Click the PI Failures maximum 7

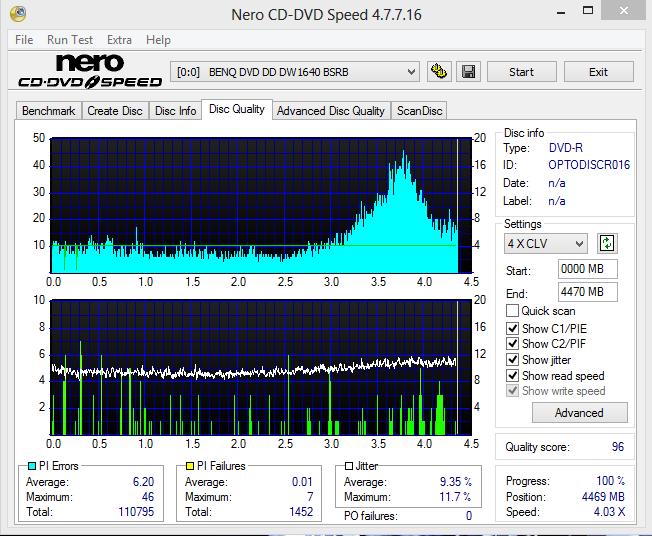pyautogui.click(x=310, y=497)
